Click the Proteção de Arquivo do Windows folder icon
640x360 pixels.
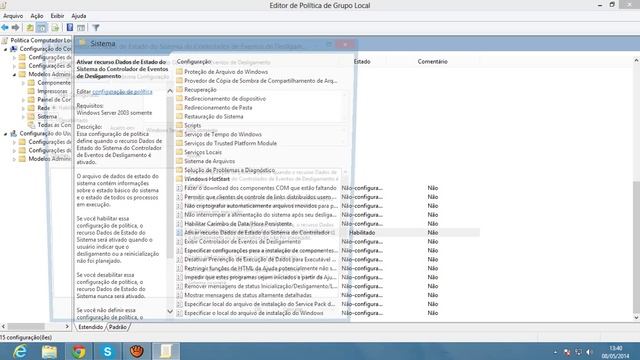tap(179, 71)
